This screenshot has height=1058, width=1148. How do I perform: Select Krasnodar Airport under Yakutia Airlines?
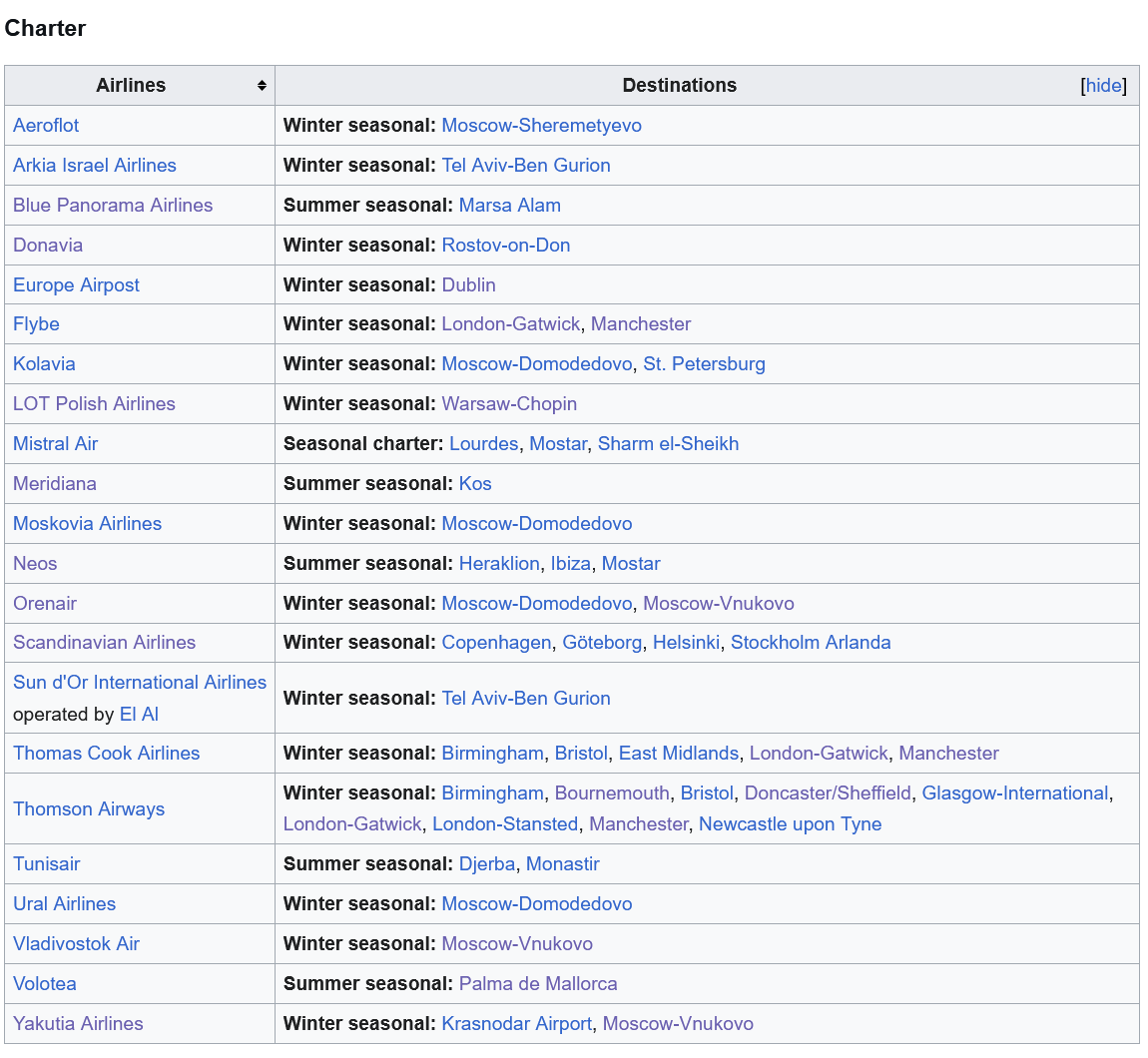click(x=516, y=1024)
